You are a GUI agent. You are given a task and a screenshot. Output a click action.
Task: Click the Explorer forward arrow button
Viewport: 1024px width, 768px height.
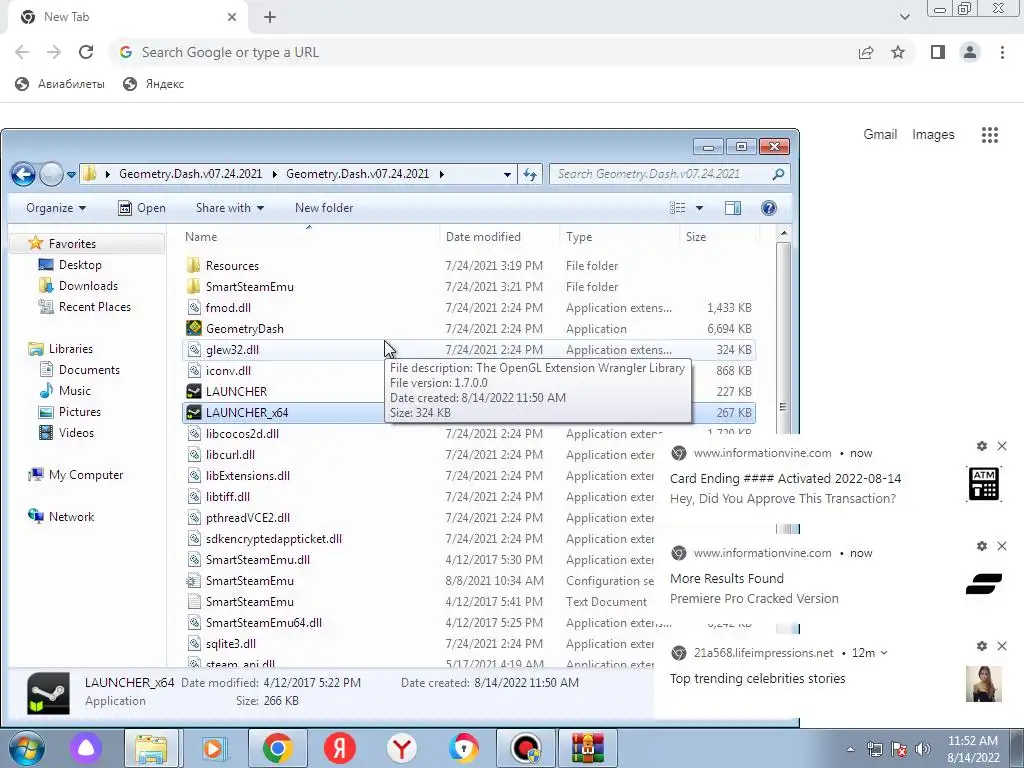click(x=51, y=174)
